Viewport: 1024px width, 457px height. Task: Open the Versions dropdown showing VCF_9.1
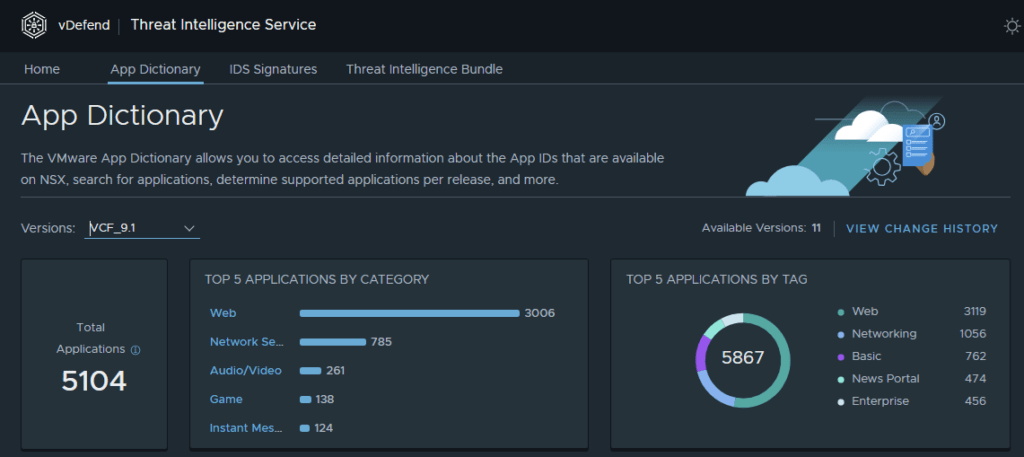click(142, 228)
